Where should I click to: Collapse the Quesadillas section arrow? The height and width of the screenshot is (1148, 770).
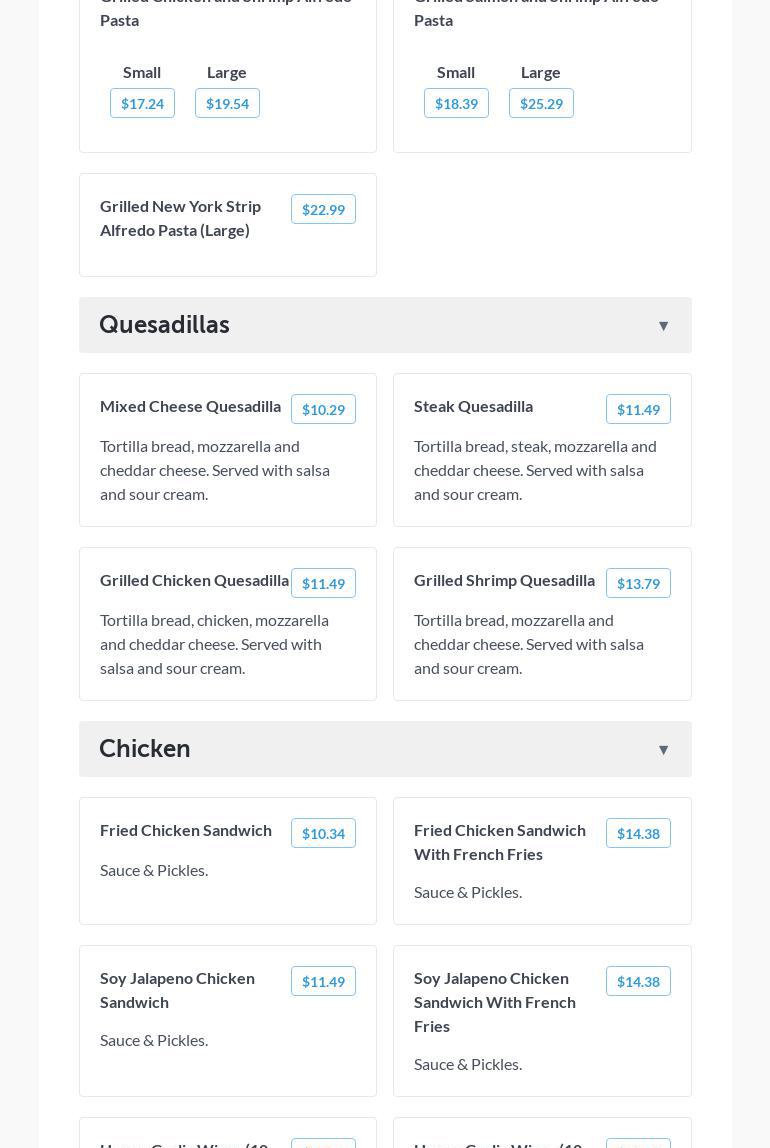663,326
